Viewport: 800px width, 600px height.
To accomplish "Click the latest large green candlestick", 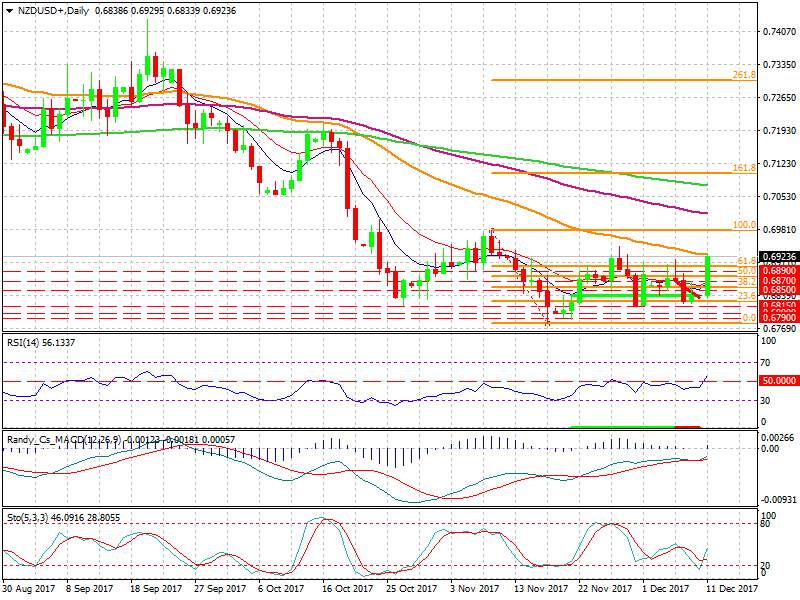I will pos(708,275).
